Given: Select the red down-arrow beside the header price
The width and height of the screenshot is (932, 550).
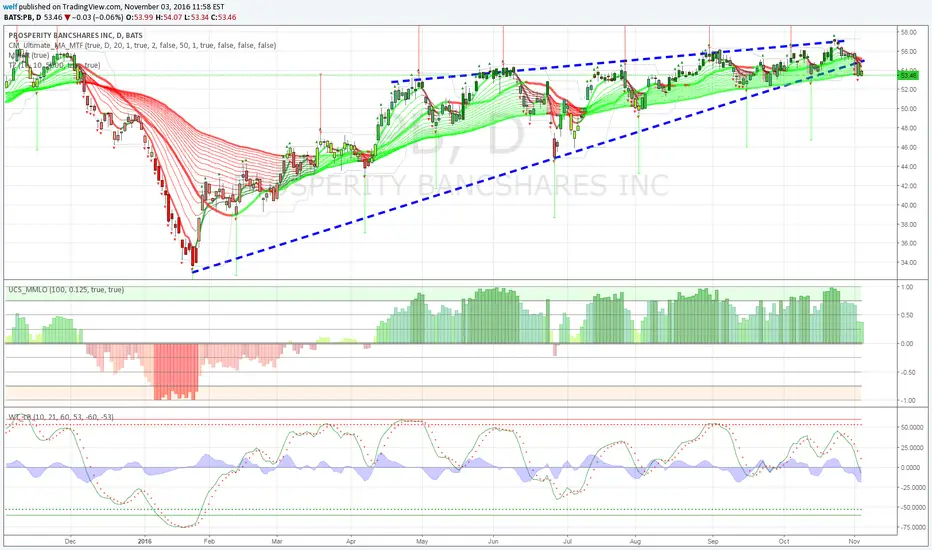Looking at the screenshot, I should point(67,18).
